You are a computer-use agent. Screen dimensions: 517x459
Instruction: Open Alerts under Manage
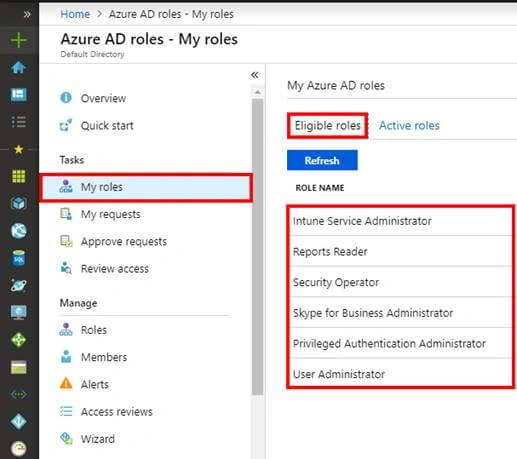[95, 384]
